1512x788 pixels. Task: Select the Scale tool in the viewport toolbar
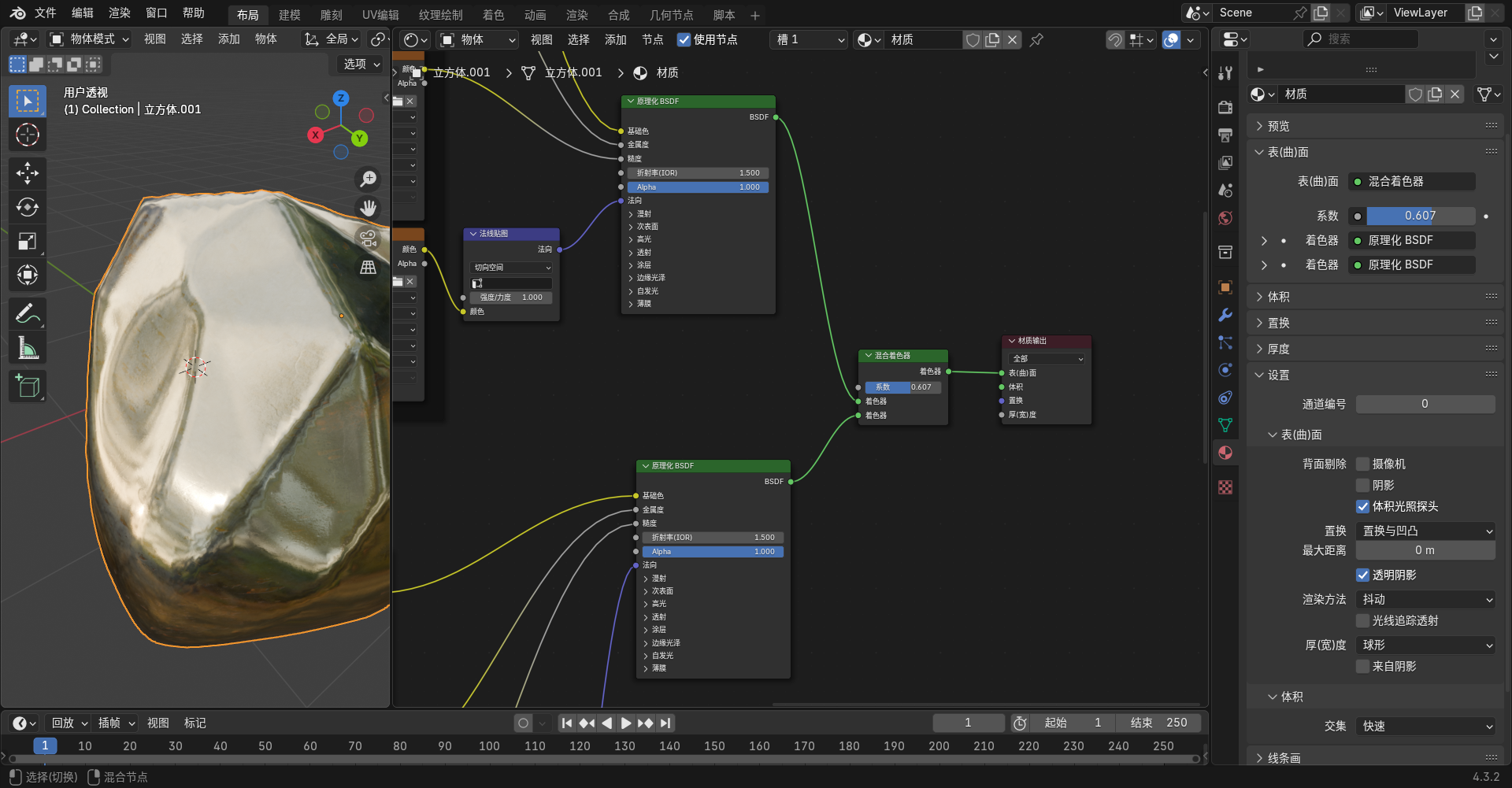(x=28, y=241)
